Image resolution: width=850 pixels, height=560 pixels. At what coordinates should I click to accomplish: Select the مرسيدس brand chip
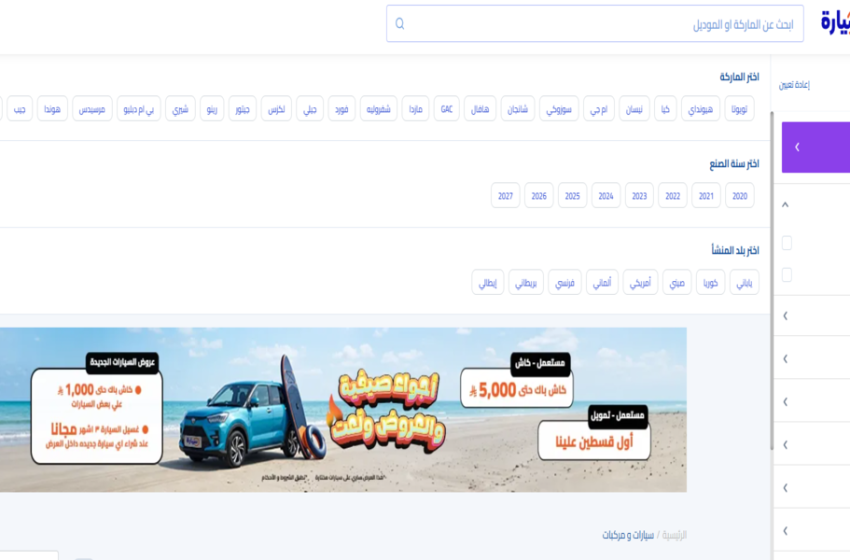[92, 109]
